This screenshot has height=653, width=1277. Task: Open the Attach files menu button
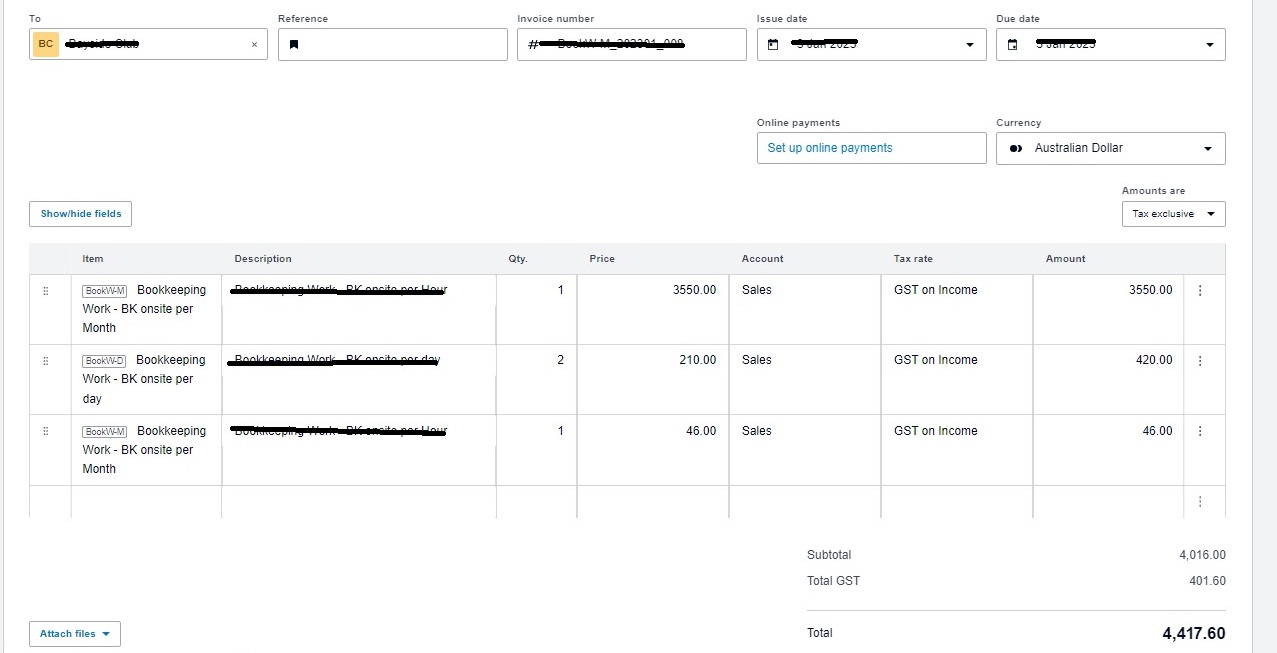click(75, 634)
